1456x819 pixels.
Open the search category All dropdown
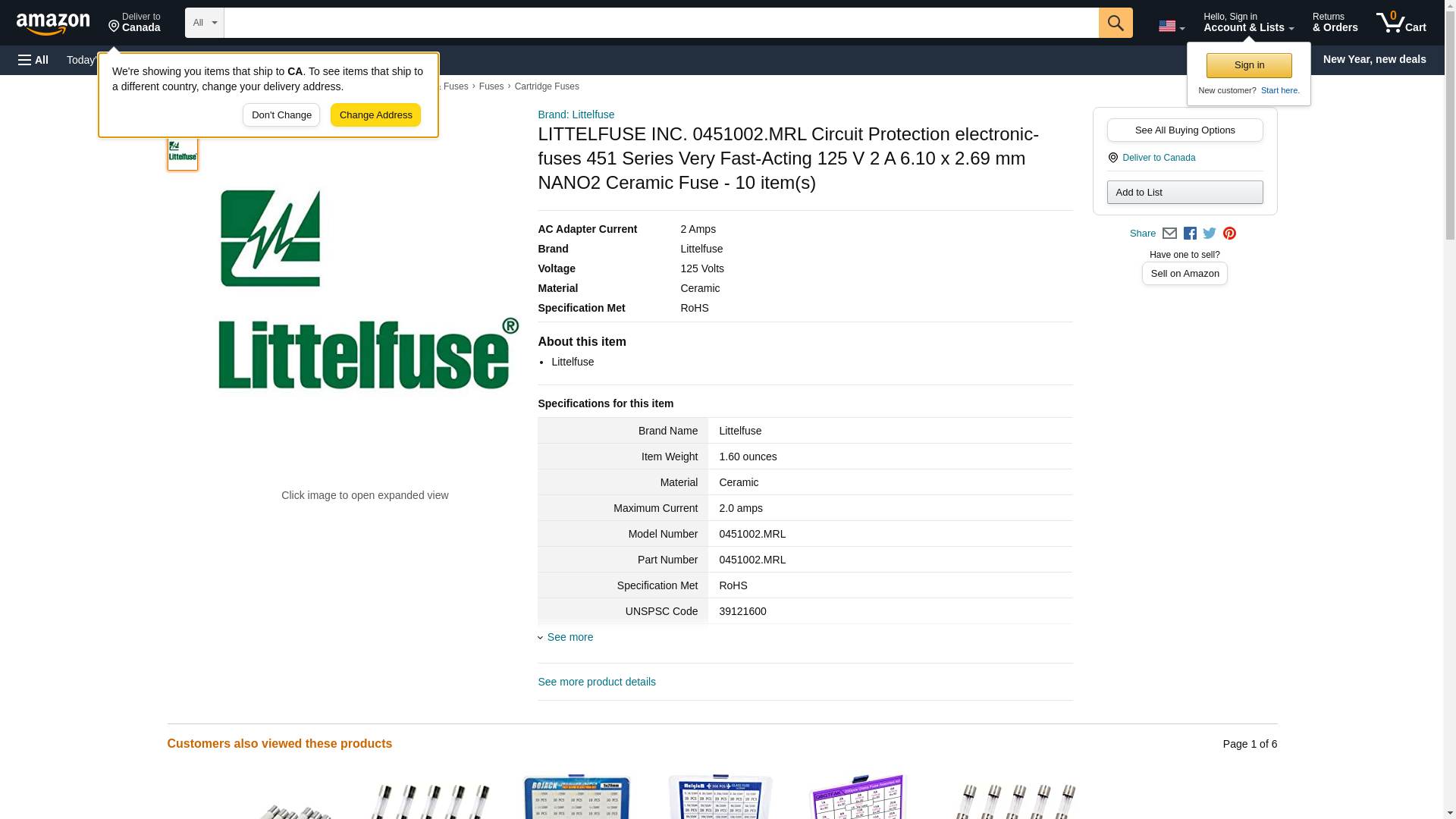click(204, 23)
